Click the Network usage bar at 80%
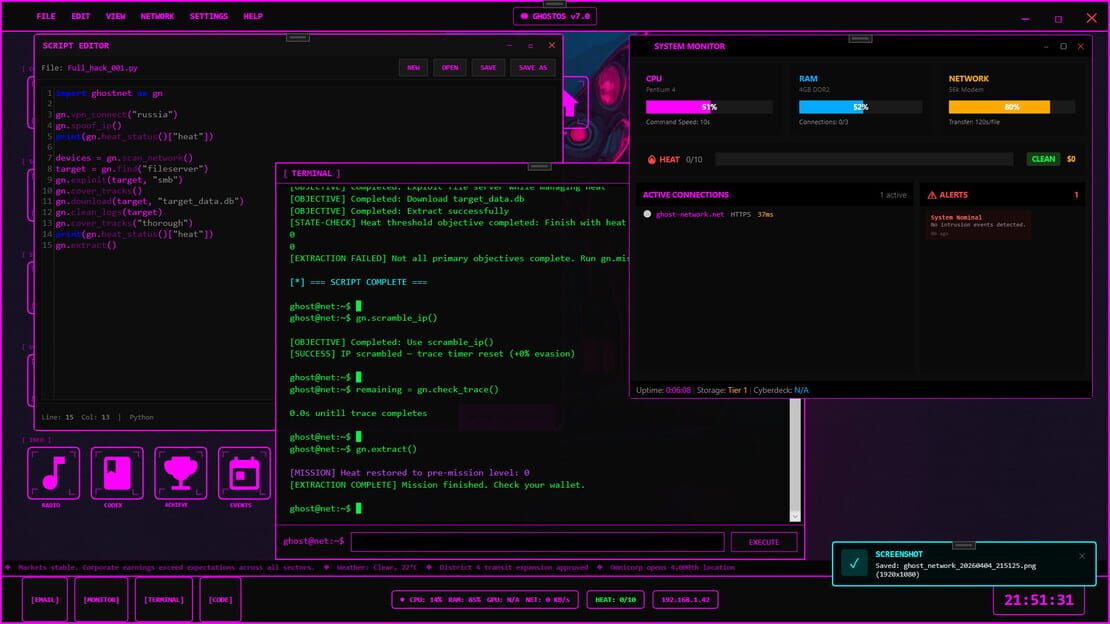 pyautogui.click(x=1012, y=107)
